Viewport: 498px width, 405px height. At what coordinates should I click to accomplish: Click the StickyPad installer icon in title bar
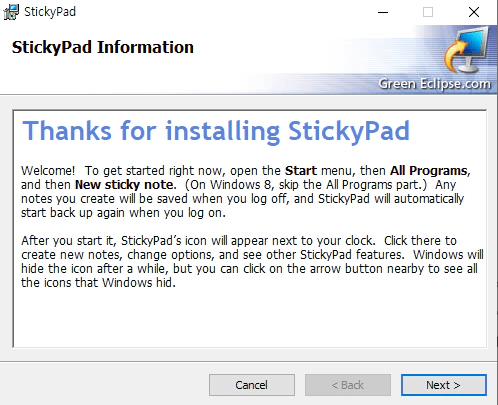click(x=11, y=12)
